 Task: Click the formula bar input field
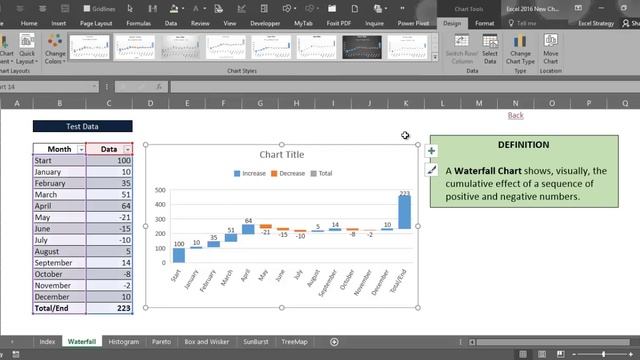[405, 87]
